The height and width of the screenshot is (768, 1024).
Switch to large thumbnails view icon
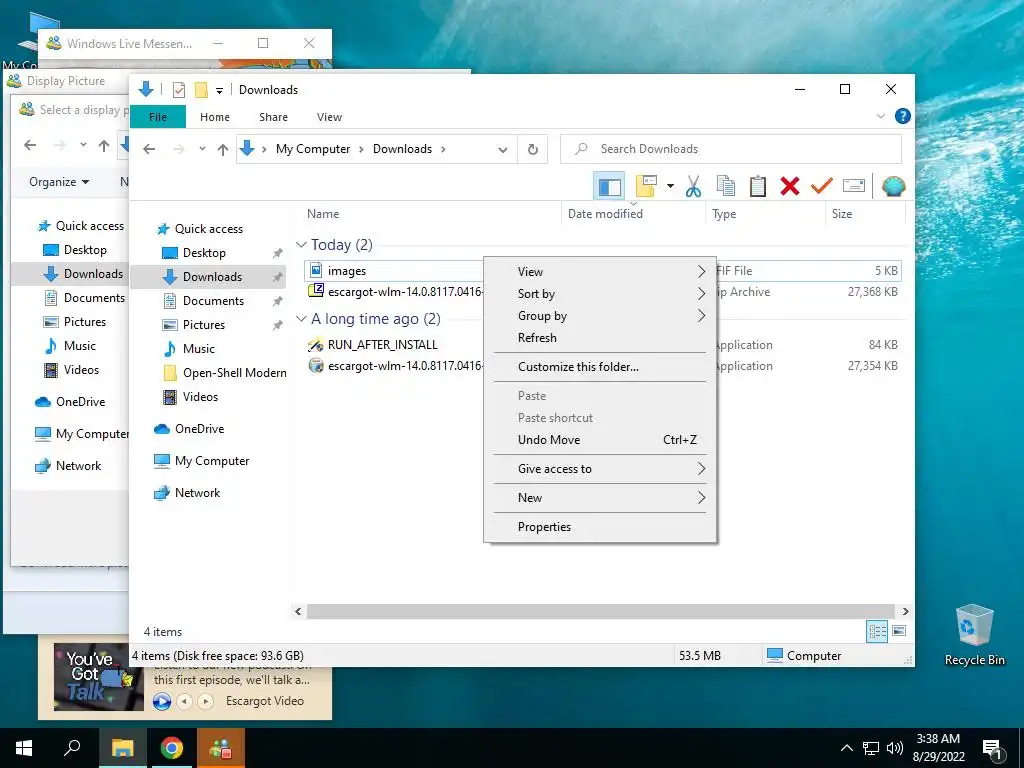click(899, 631)
